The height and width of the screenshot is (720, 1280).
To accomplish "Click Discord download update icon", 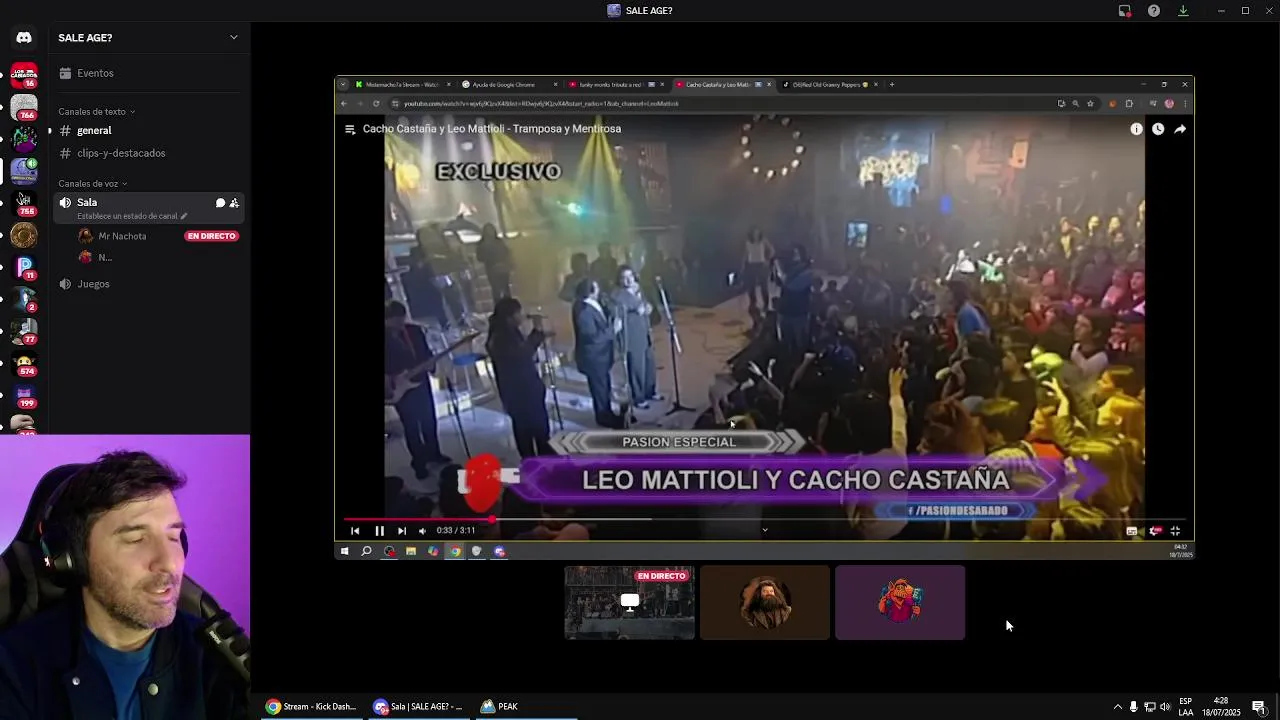I will pos(1183,11).
